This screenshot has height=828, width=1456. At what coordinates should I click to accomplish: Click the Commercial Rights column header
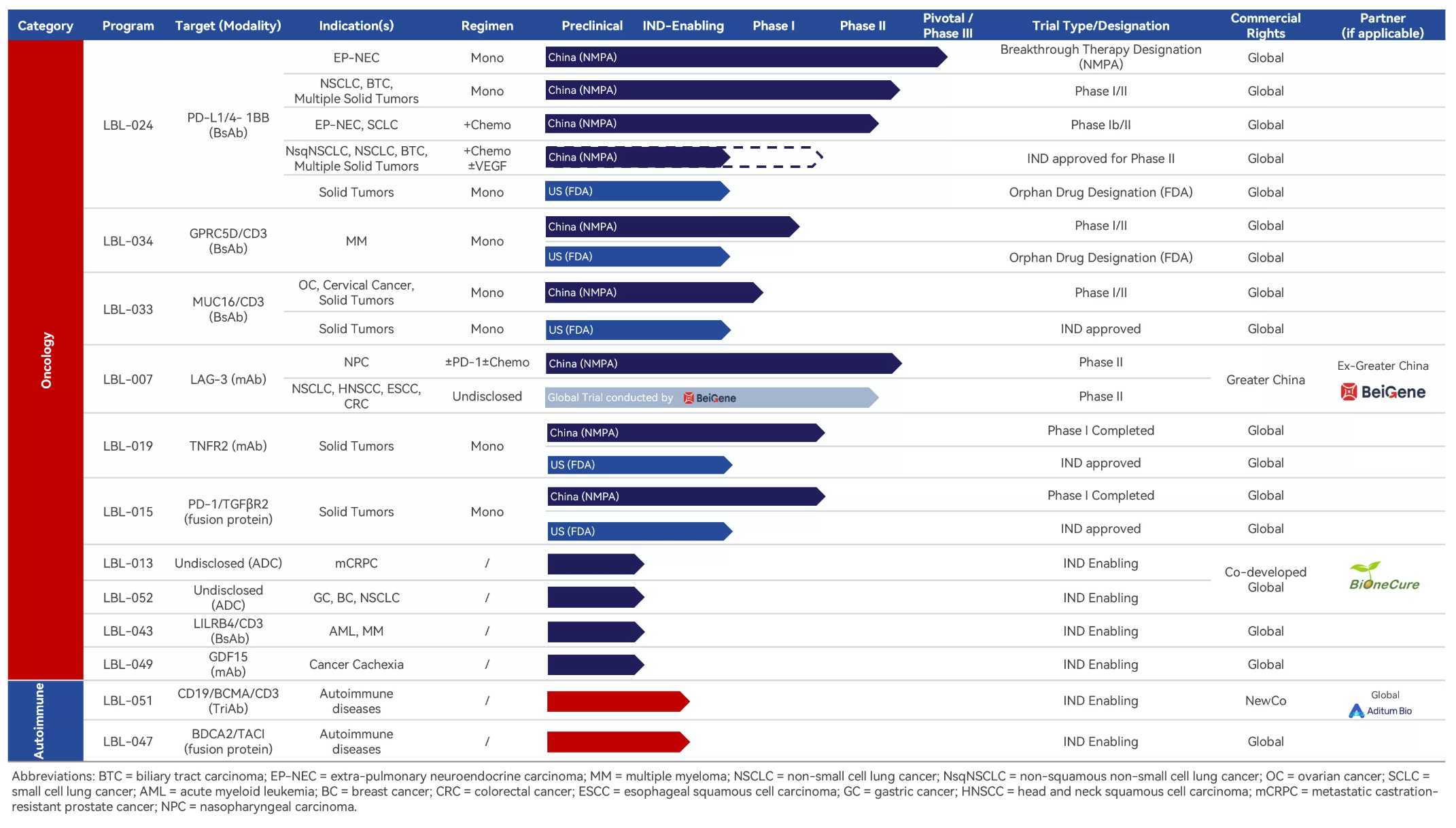1265,26
